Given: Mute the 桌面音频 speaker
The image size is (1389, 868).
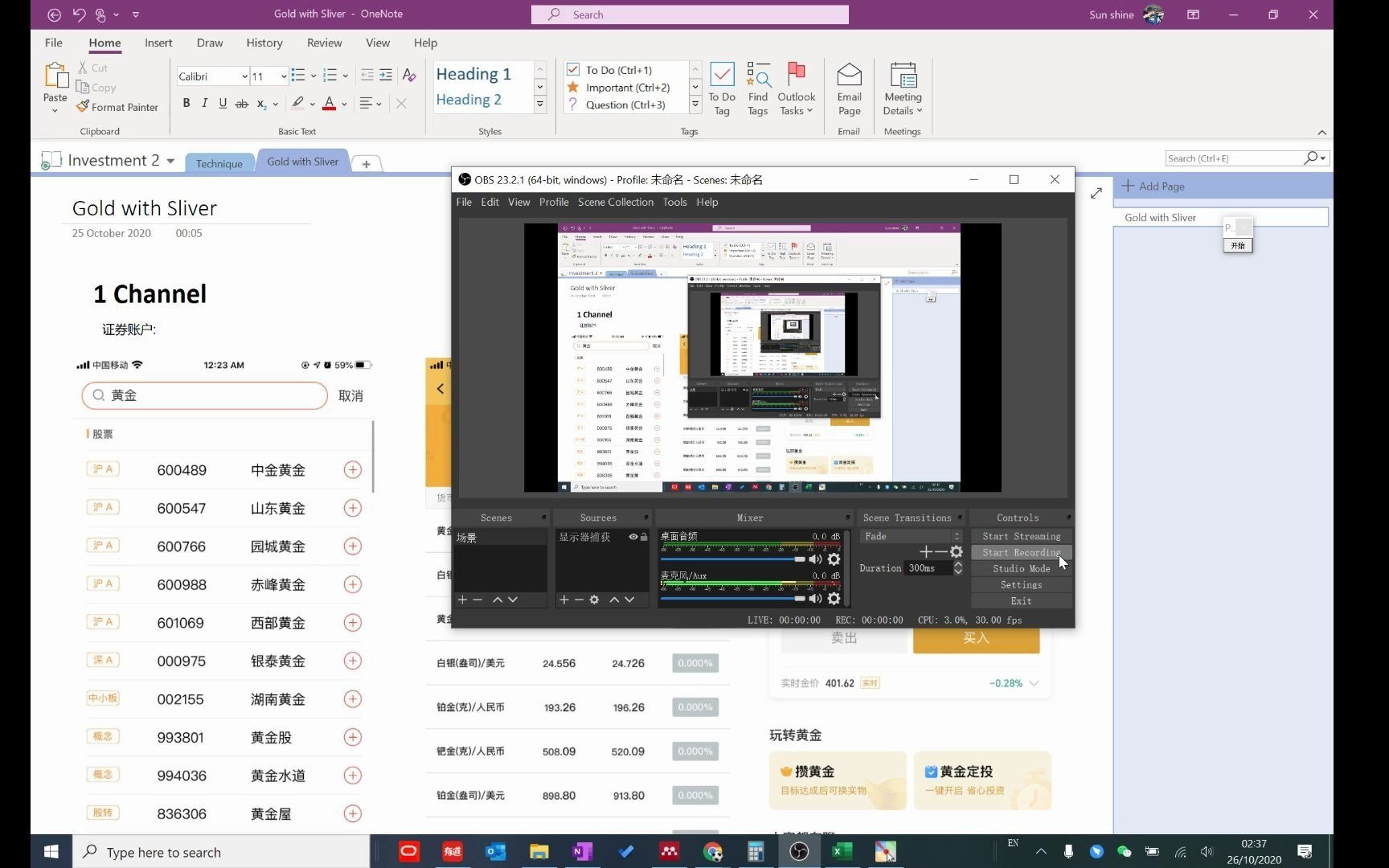Looking at the screenshot, I should pyautogui.click(x=815, y=559).
